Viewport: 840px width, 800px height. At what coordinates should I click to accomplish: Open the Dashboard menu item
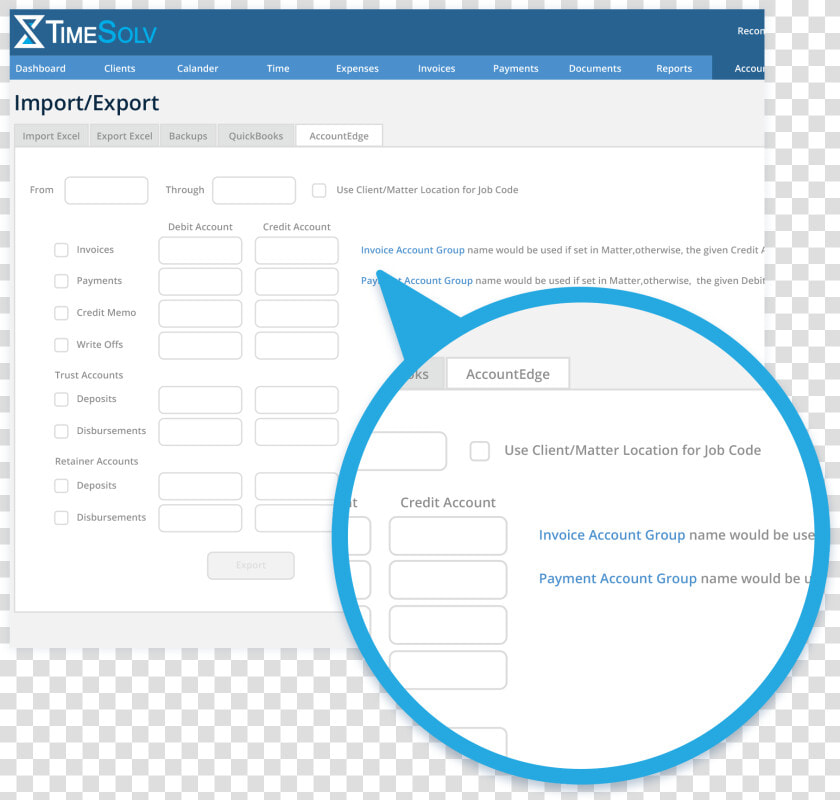tap(41, 69)
